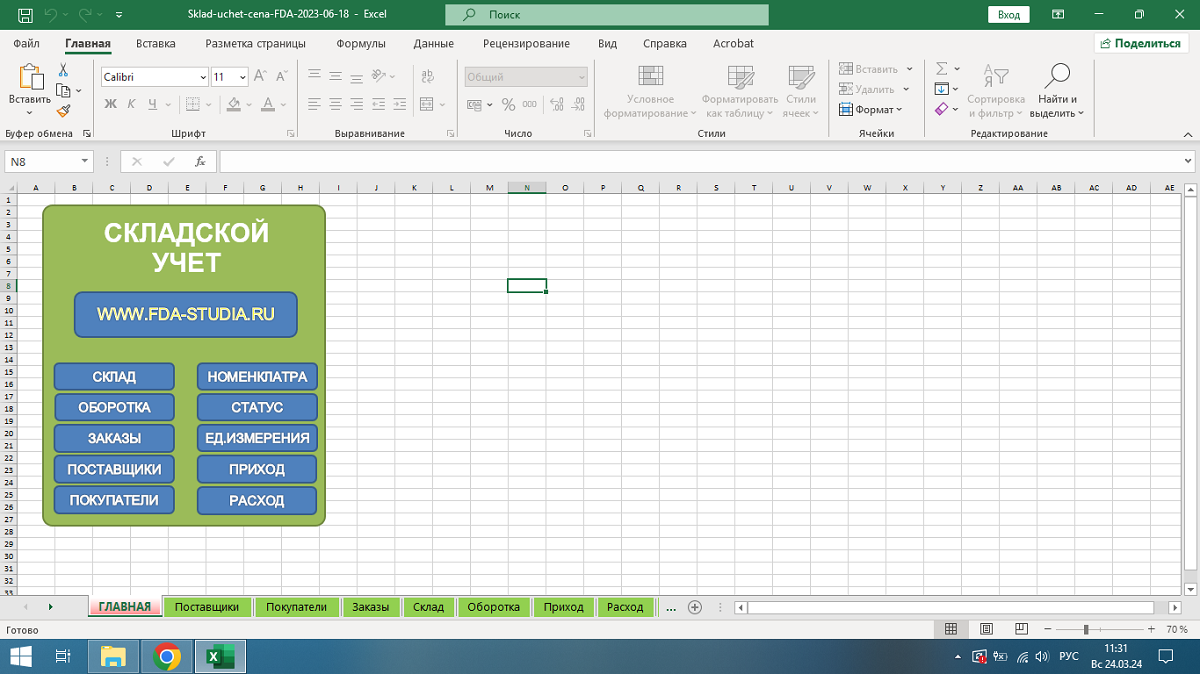Switch to the Данные ribbon tab

click(433, 44)
